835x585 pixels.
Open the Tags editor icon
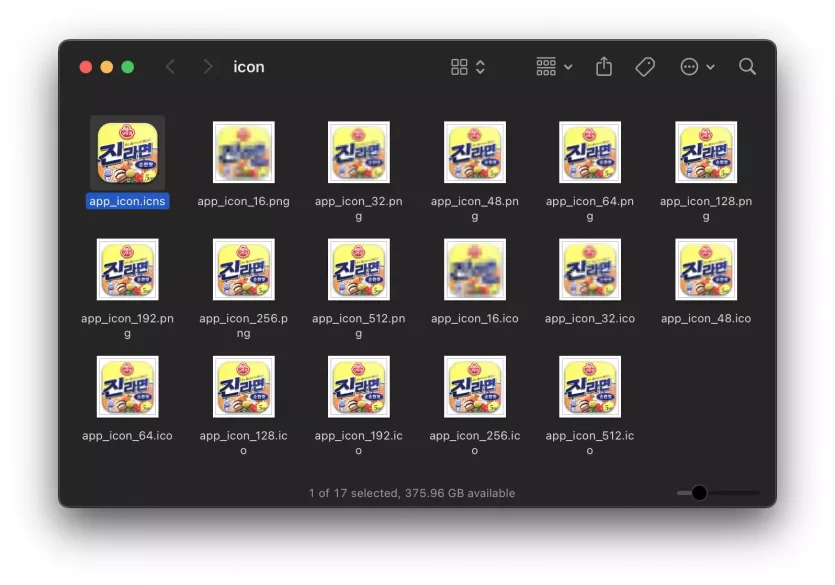(645, 67)
